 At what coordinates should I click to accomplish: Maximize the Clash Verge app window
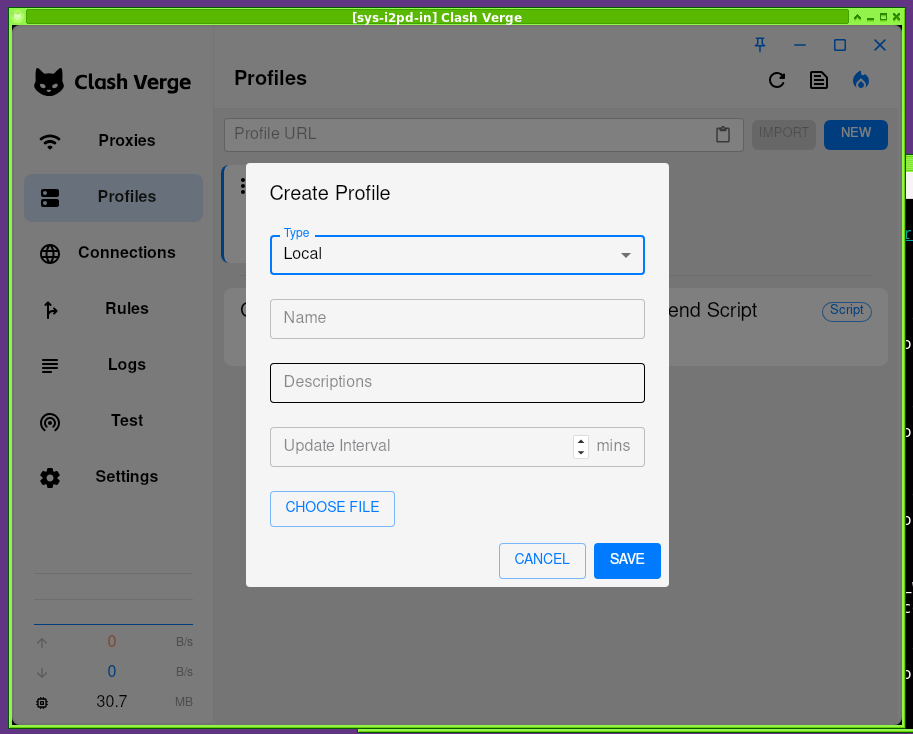pyautogui.click(x=840, y=45)
